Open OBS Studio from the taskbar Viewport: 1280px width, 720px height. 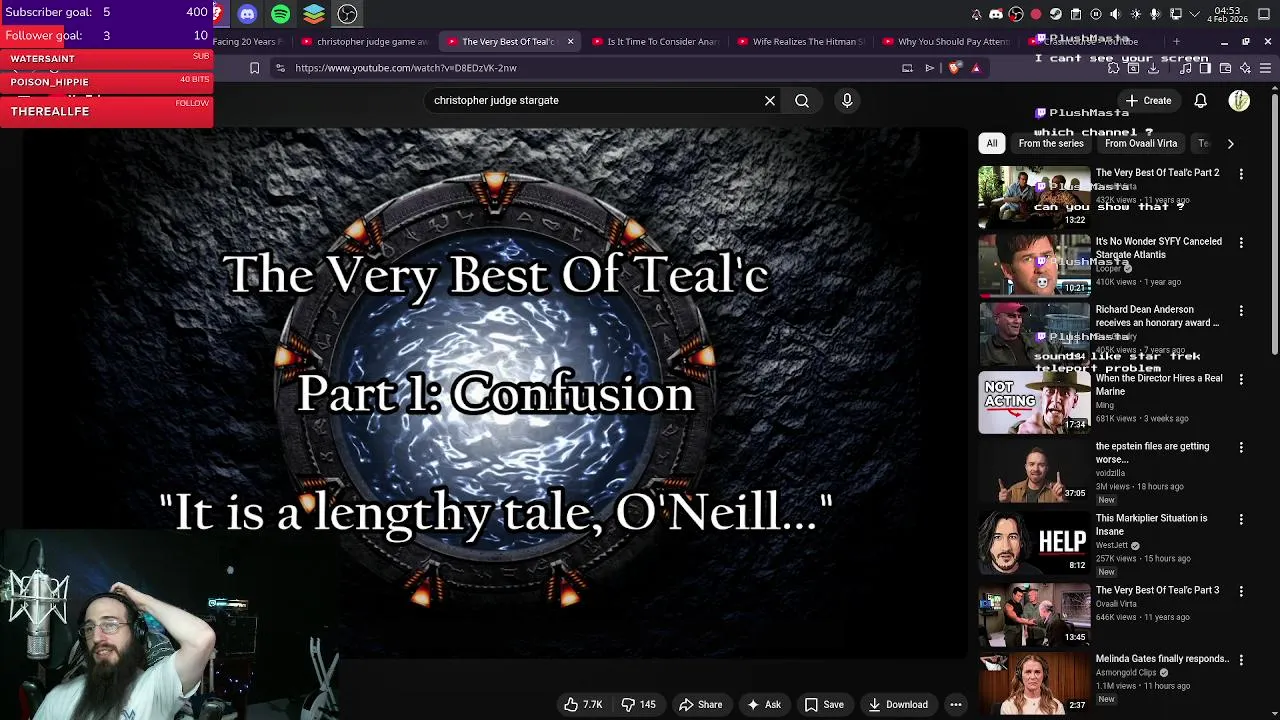[x=347, y=14]
